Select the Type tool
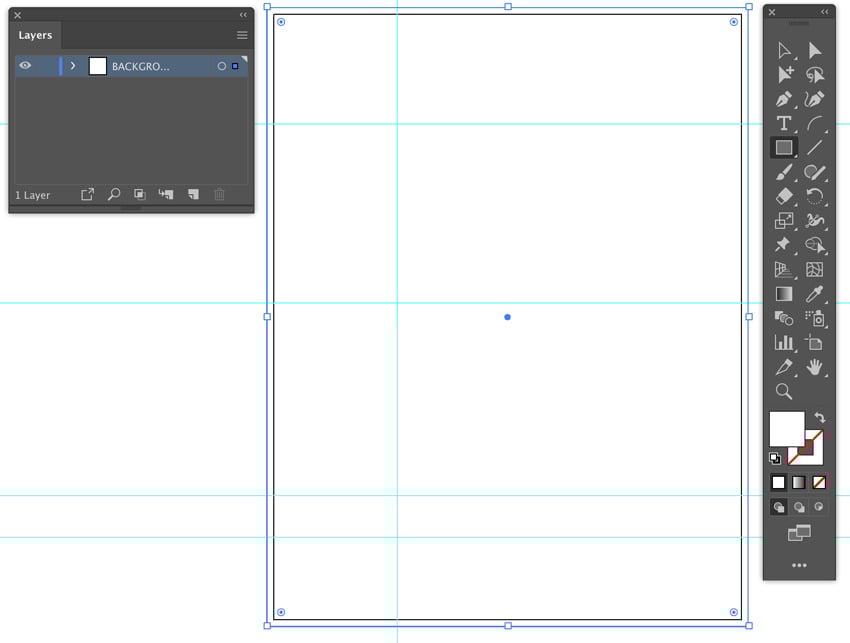Image resolution: width=850 pixels, height=643 pixels. [x=784, y=122]
